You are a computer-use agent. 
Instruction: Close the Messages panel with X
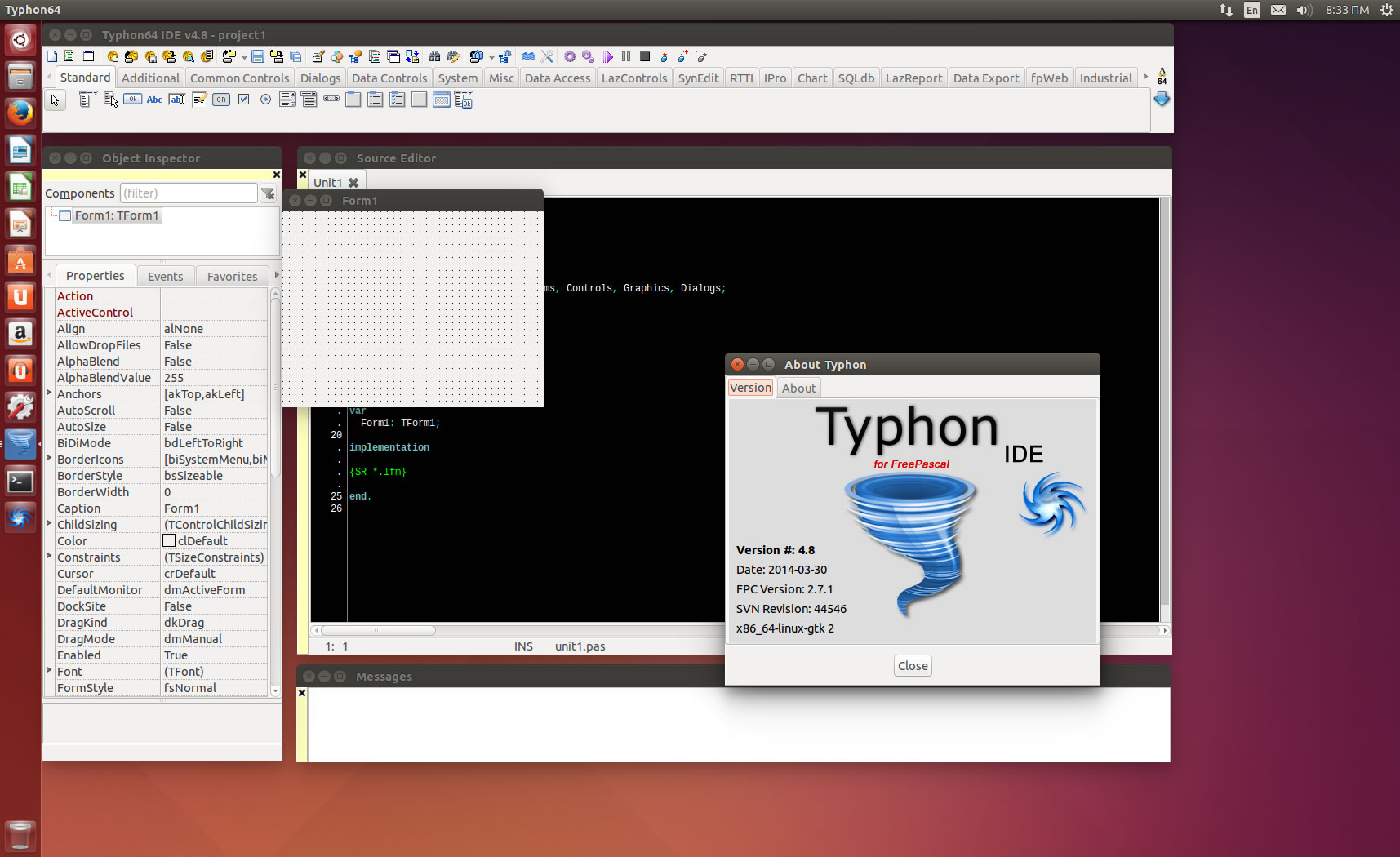(x=302, y=693)
